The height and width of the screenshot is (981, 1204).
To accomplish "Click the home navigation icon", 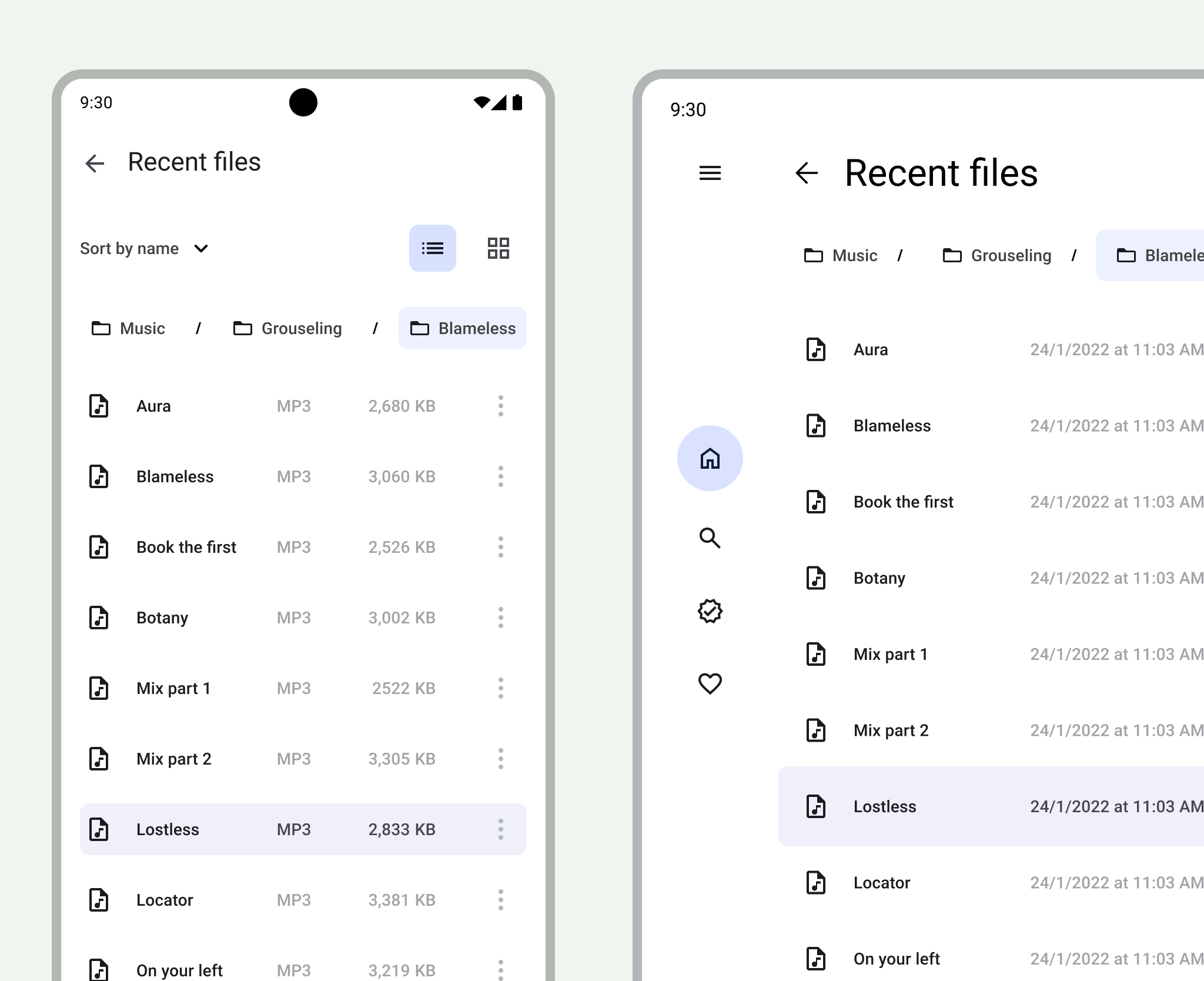I will tap(710, 459).
